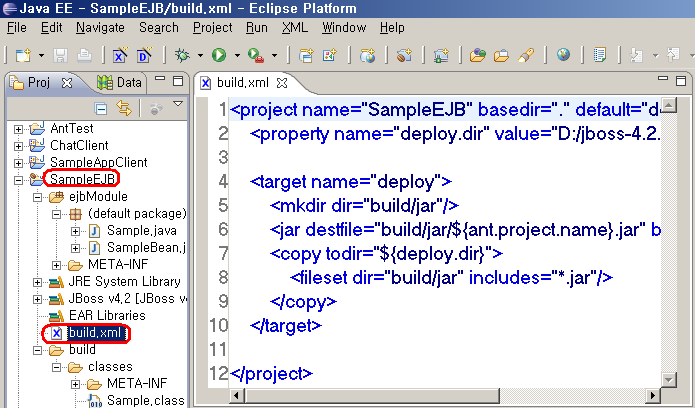Viewport: 695px width, 408px height.
Task: Open the XML menu
Action: click(x=295, y=27)
